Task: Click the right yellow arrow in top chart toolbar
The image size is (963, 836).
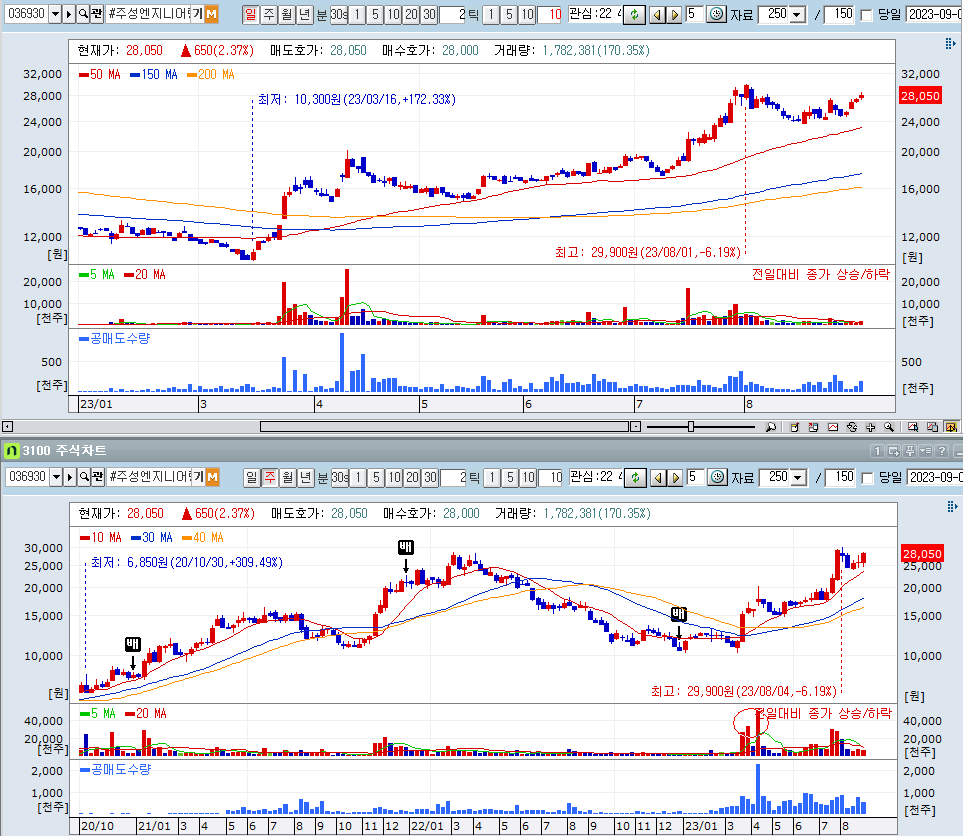Action: (x=674, y=15)
